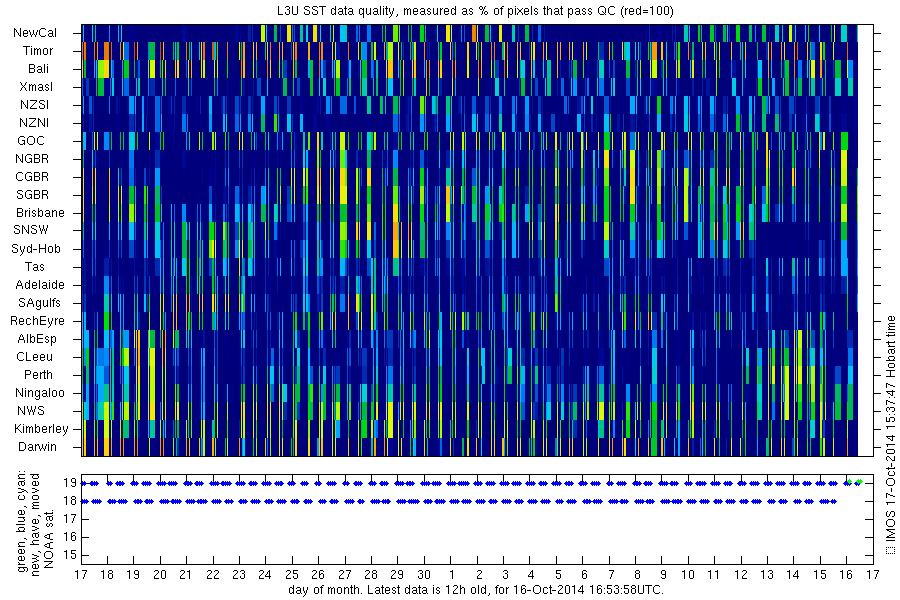900x600 pixels.
Task: Click the satellite 16 axis label
Action: coord(69,537)
